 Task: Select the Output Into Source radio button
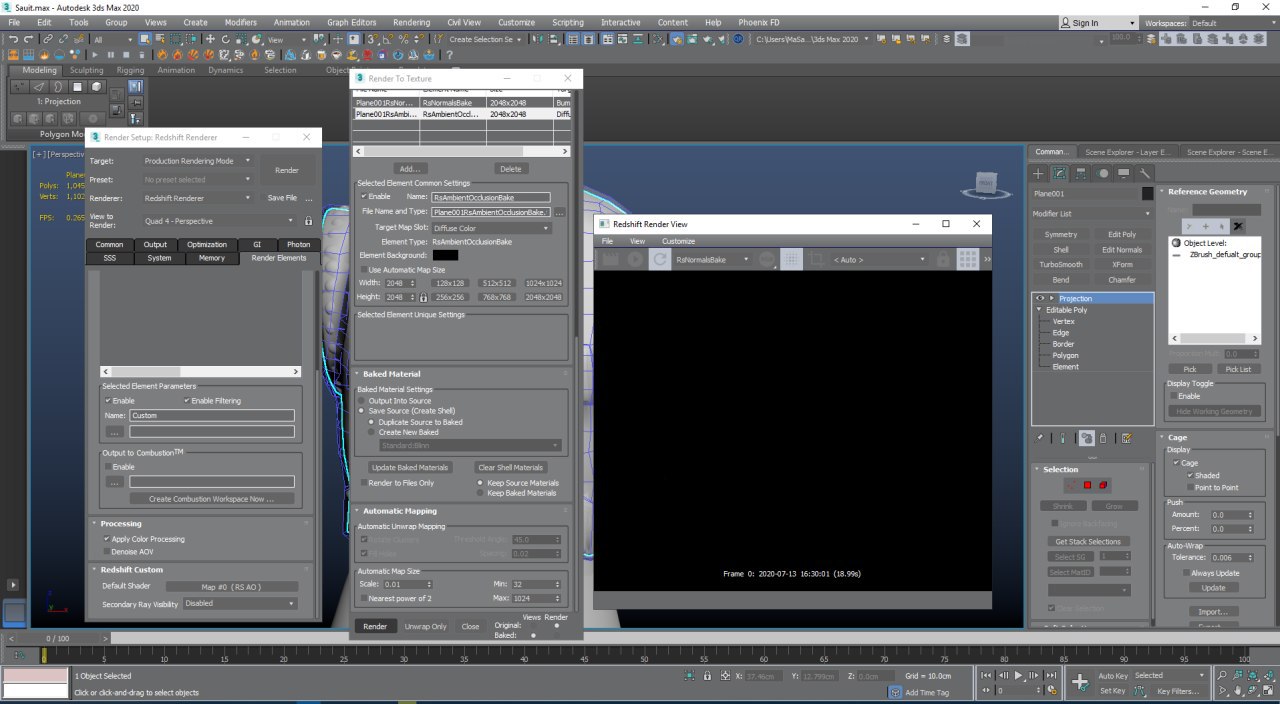pos(363,400)
